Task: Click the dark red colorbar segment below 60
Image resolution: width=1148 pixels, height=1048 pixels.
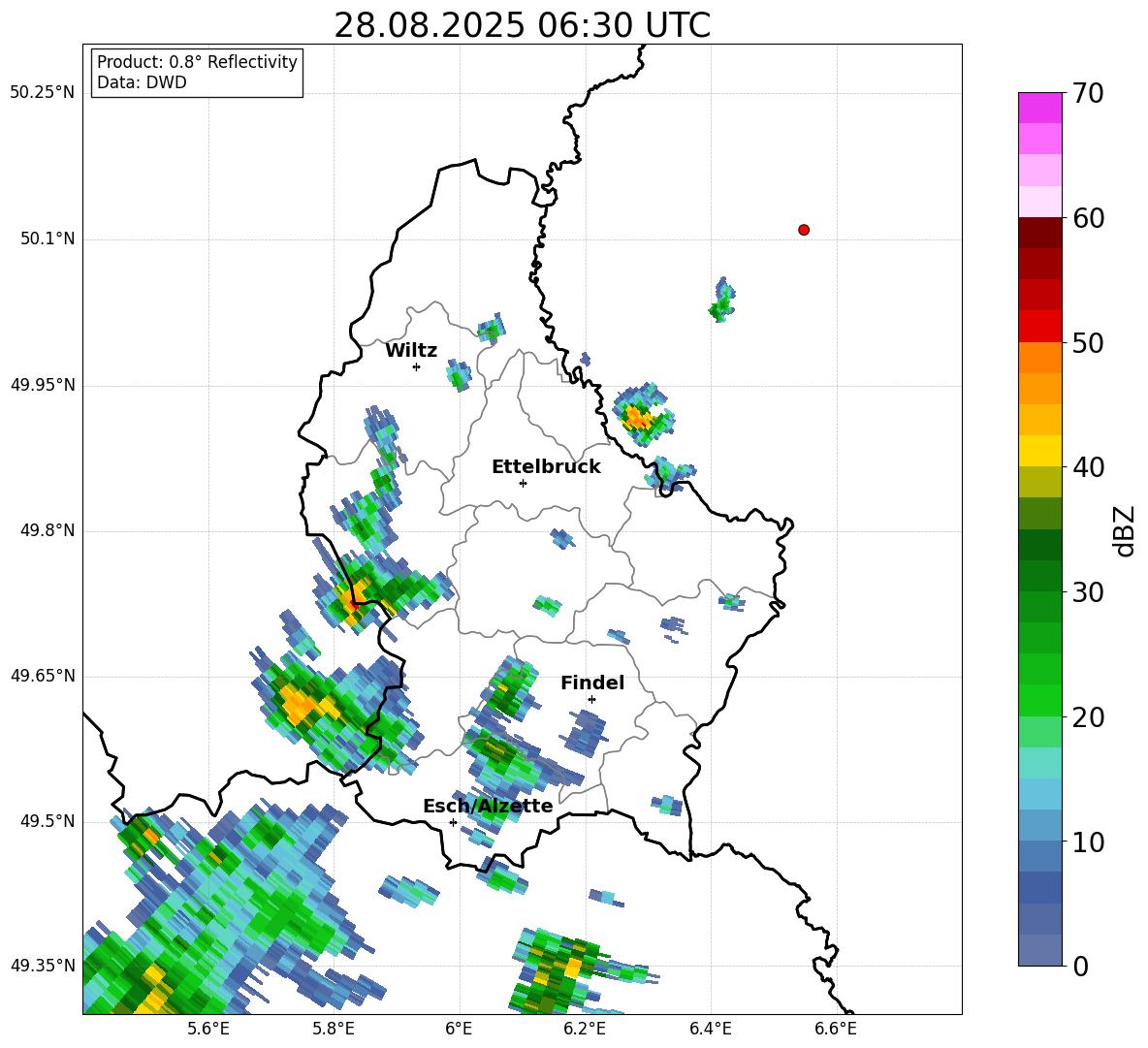Action: (1039, 232)
